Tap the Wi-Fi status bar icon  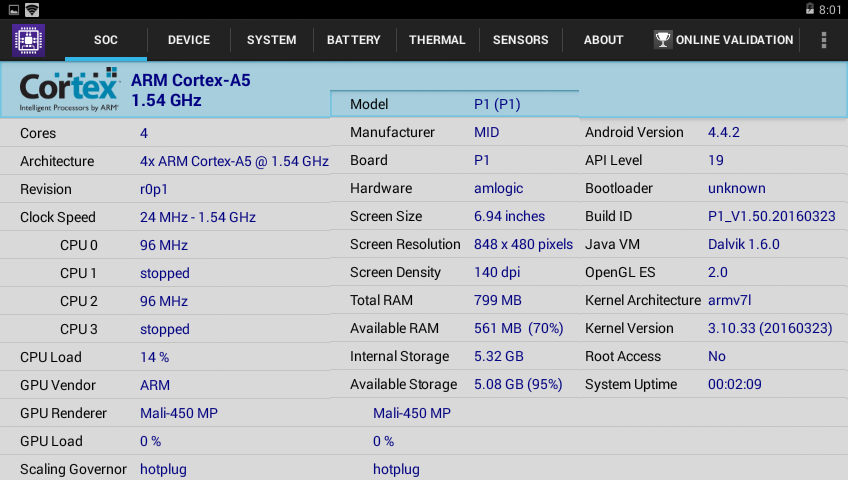tap(32, 10)
